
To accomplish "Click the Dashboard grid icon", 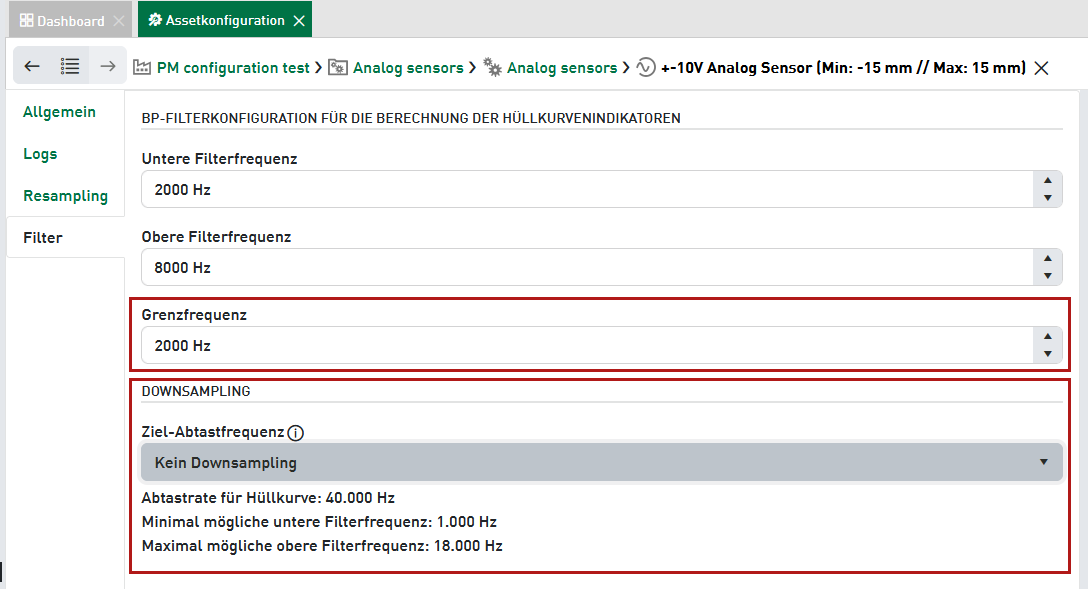I will pyautogui.click(x=26, y=20).
